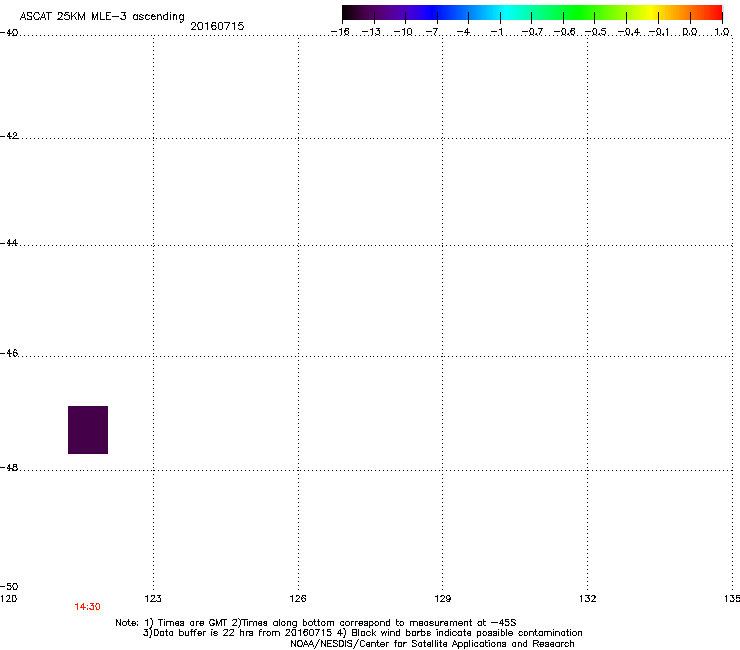Click the dark purple data rectangle
This screenshot has height=650, width=740.
pos(88,430)
